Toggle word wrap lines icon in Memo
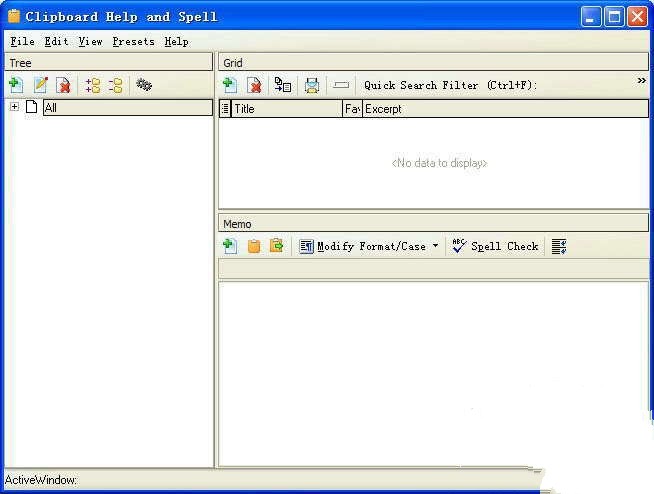654x494 pixels. coord(559,246)
